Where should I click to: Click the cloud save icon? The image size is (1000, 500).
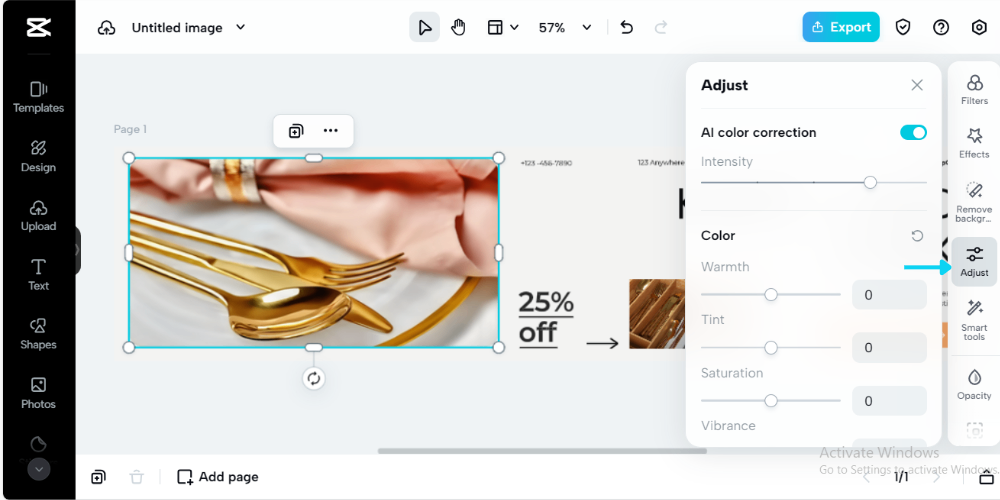106,28
